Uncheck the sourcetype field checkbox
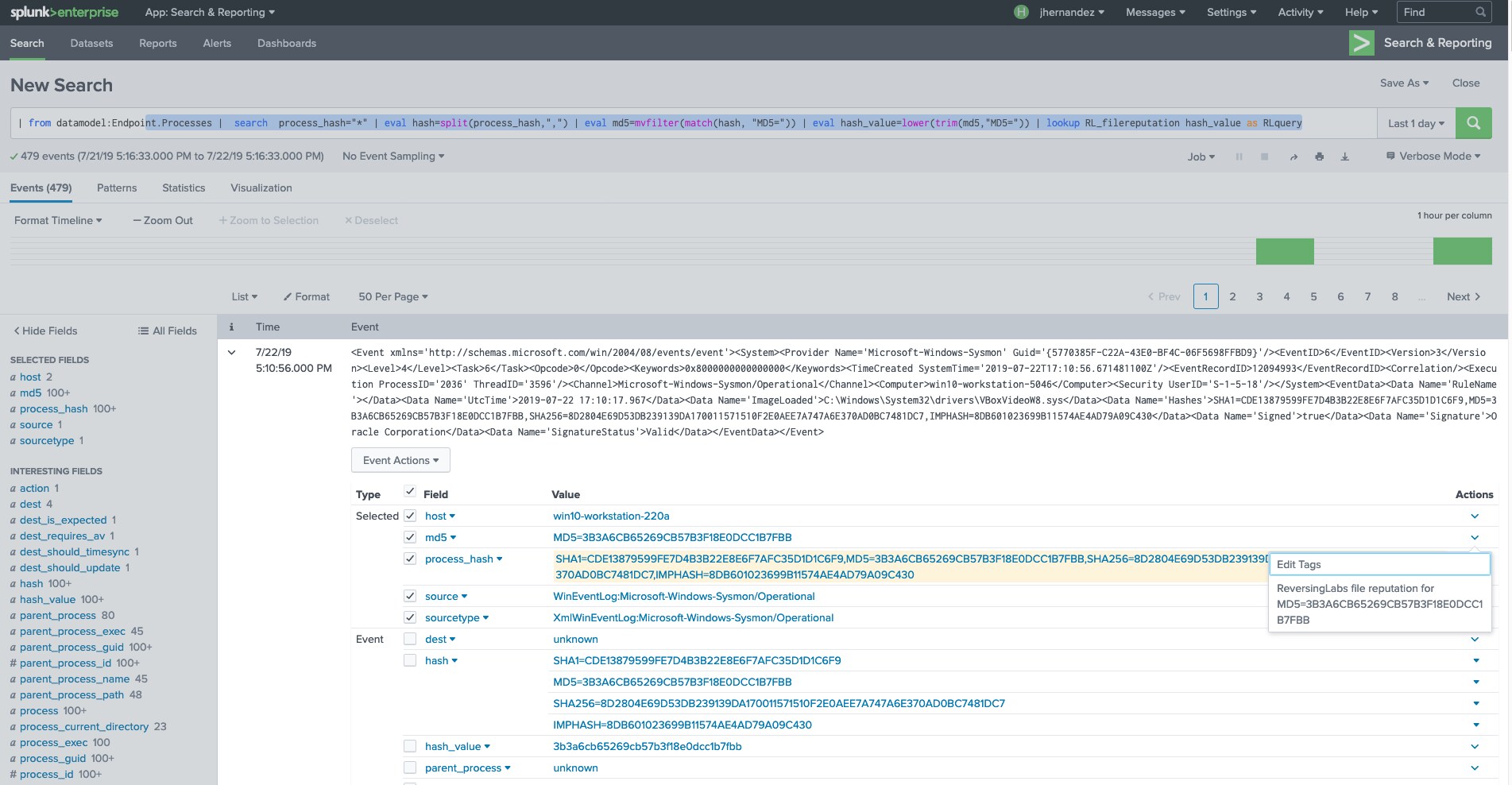 (x=410, y=617)
